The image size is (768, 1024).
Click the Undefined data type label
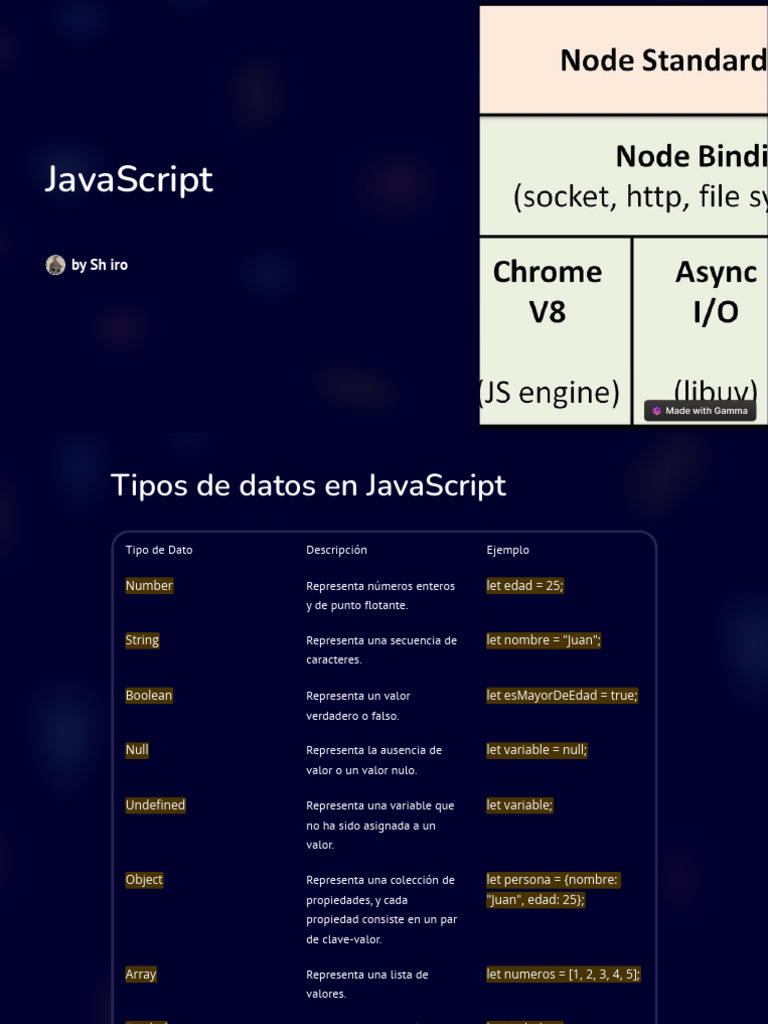(x=155, y=805)
